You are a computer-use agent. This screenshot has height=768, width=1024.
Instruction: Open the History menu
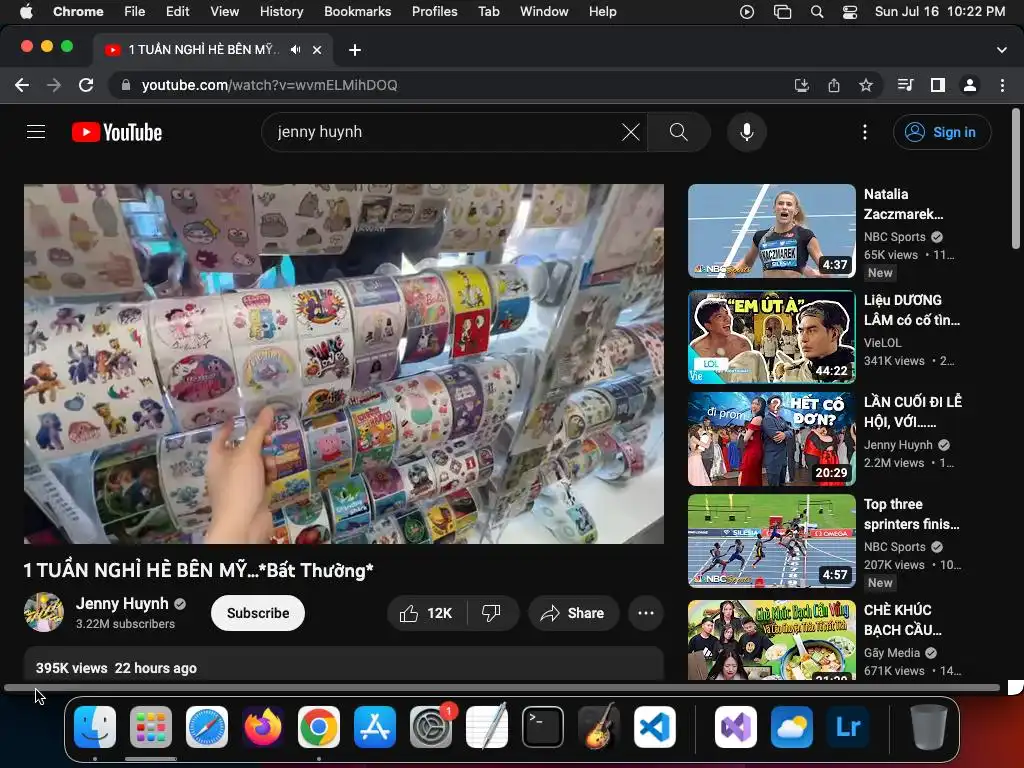(x=281, y=12)
